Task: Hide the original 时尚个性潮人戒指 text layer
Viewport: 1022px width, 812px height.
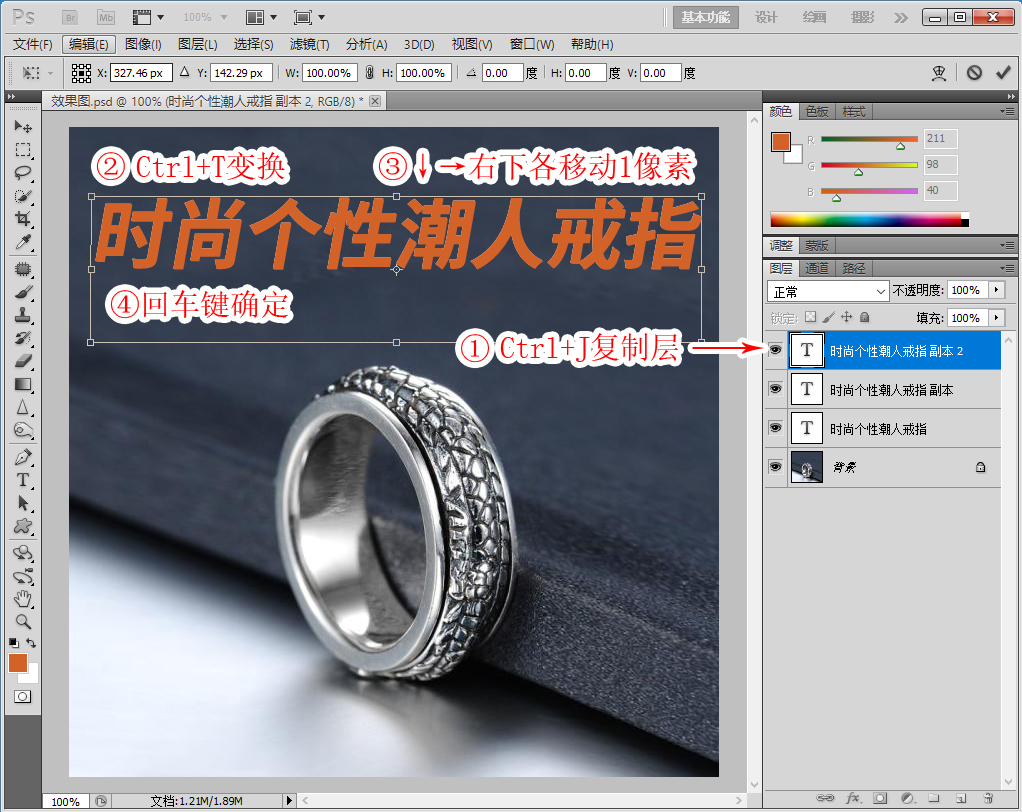Action: pyautogui.click(x=775, y=428)
